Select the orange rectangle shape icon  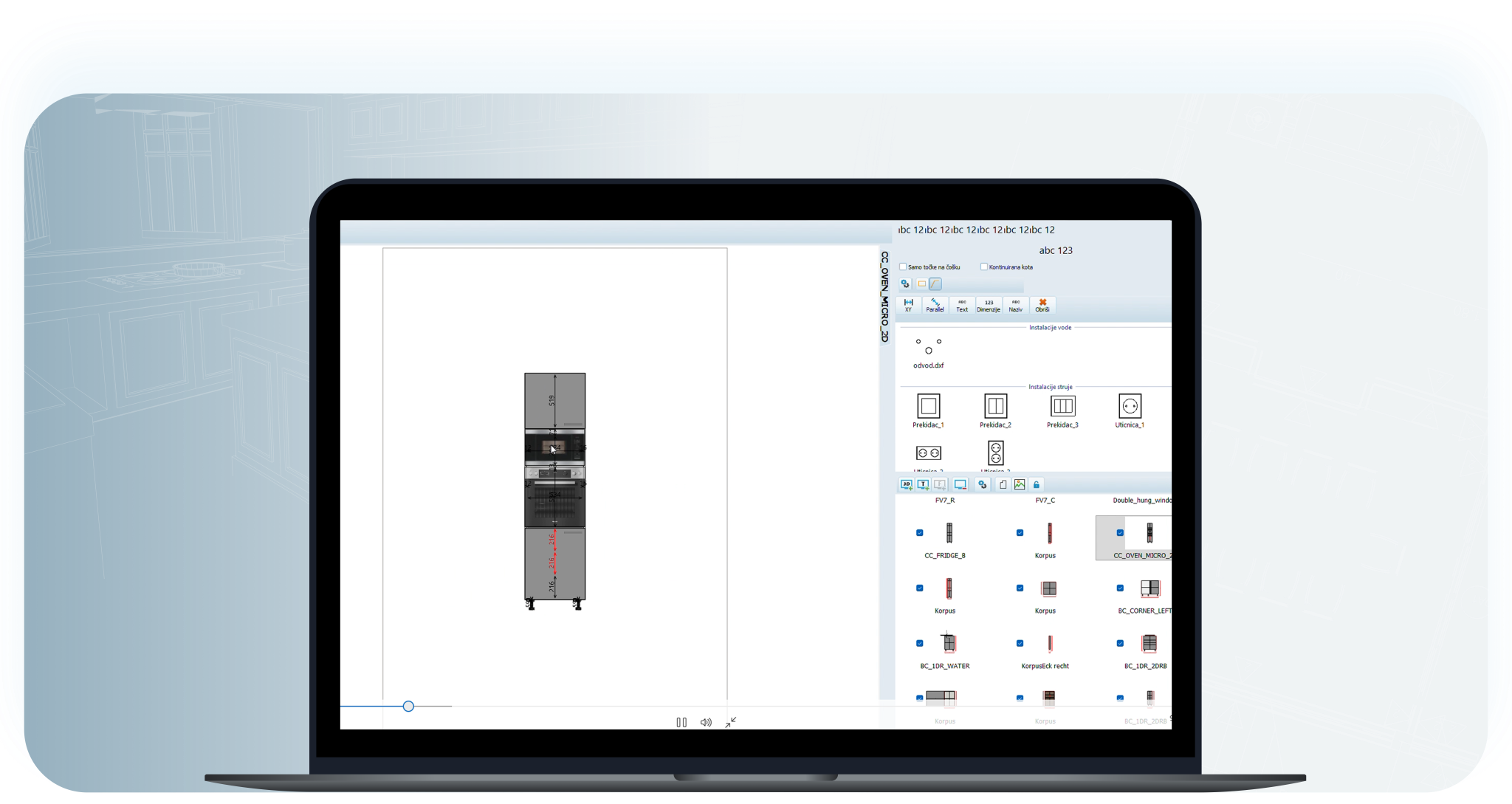[921, 284]
